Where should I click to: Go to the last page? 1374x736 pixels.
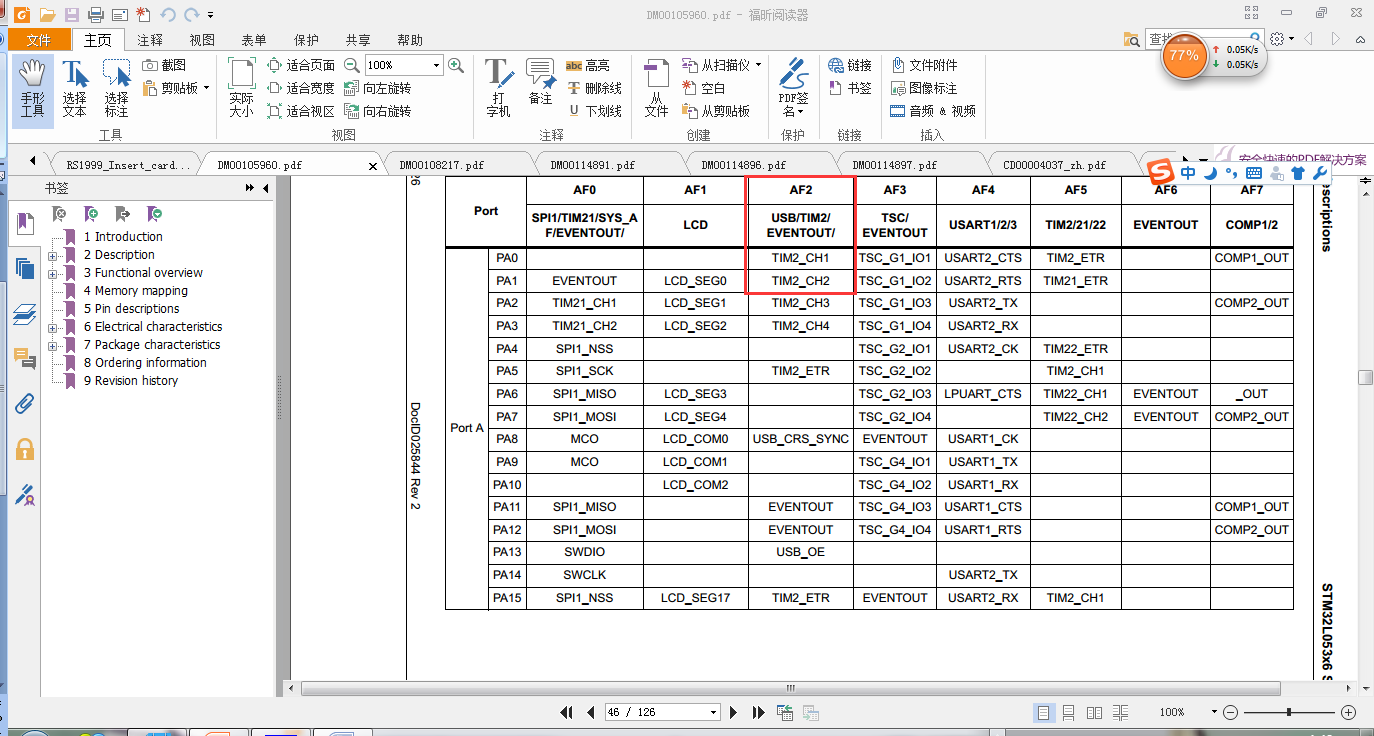(758, 712)
